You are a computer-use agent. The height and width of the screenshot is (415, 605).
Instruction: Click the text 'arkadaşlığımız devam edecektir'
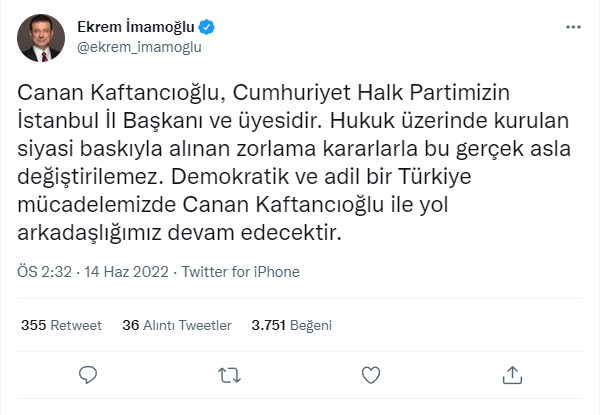180,234
